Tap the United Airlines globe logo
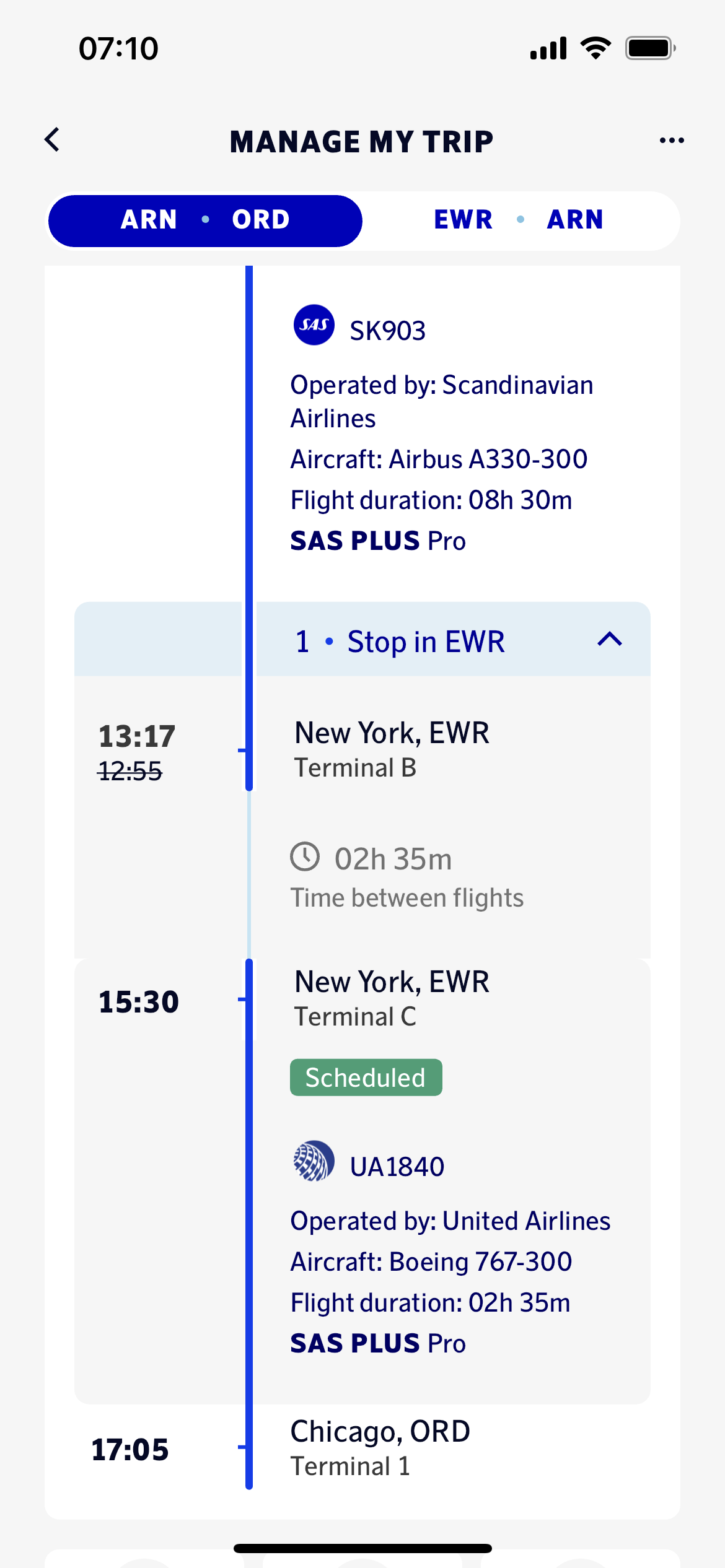The height and width of the screenshot is (1568, 725). pyautogui.click(x=314, y=1161)
